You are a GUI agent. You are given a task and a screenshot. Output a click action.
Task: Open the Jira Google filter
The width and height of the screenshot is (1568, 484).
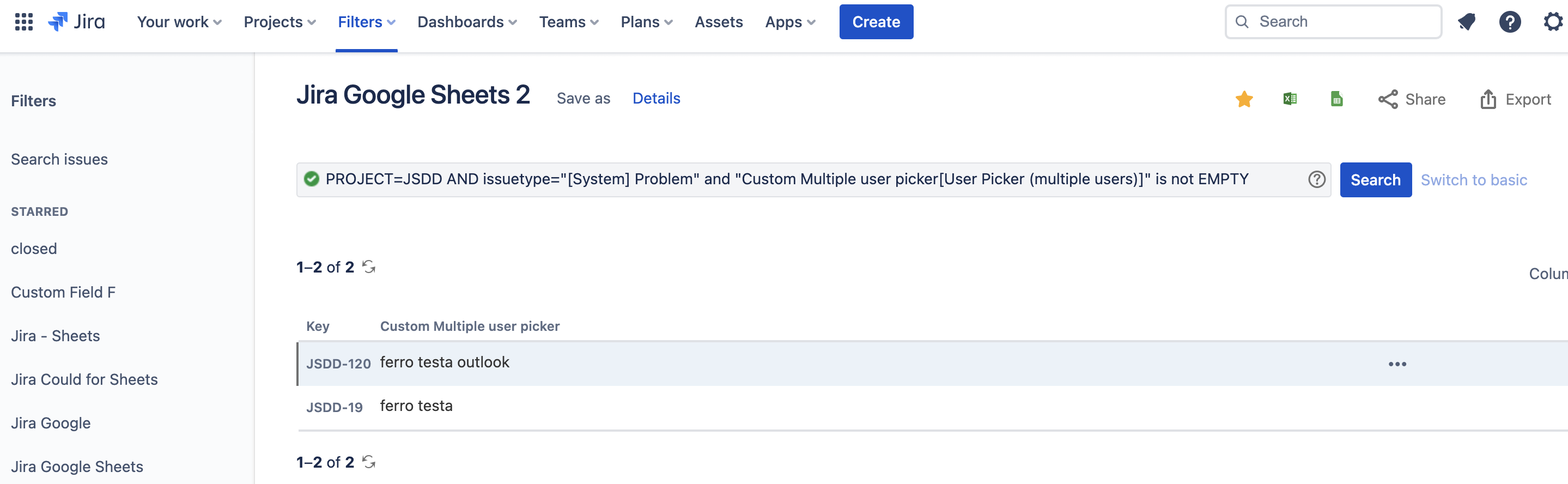click(x=51, y=423)
